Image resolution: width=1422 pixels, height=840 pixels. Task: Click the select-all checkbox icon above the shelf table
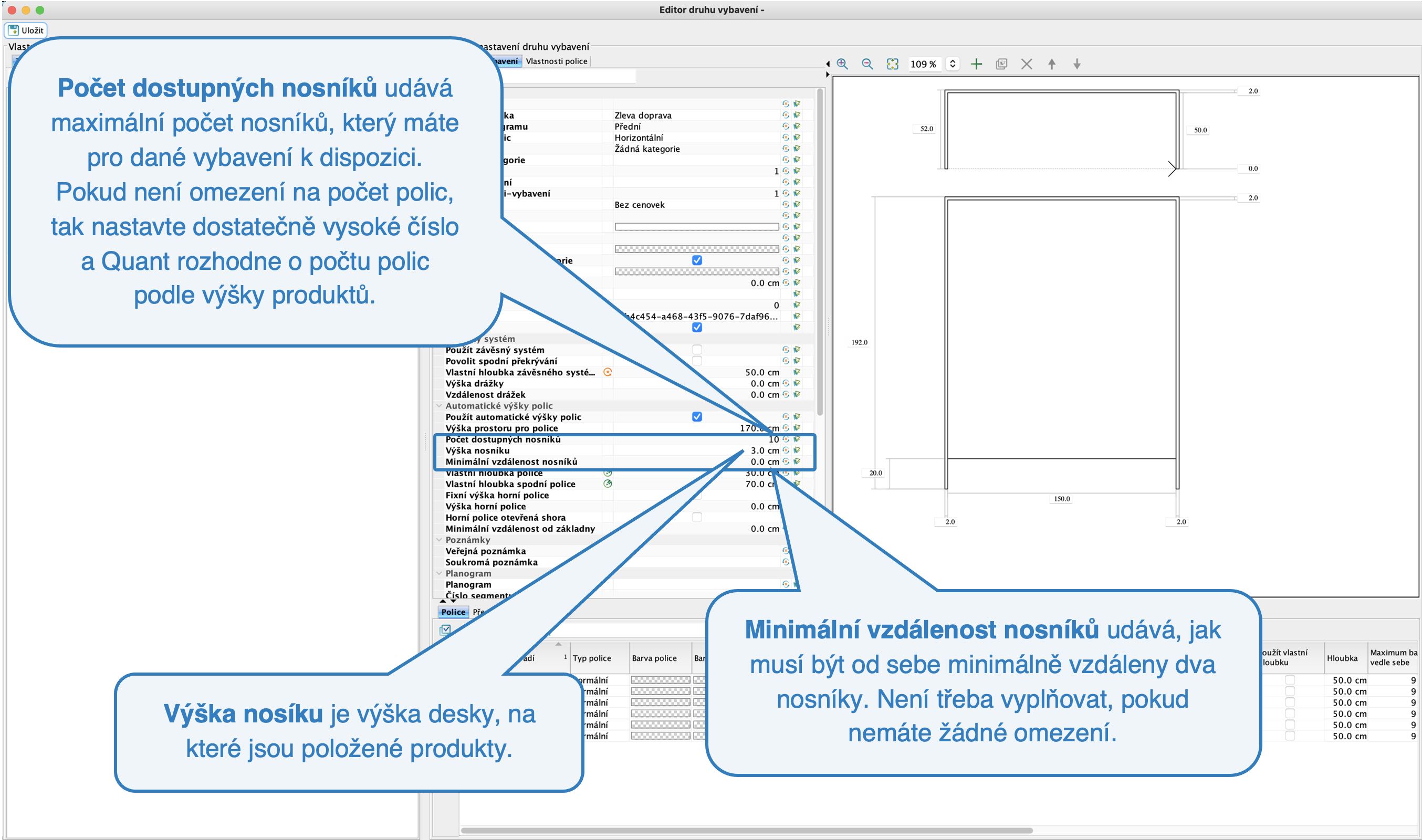click(445, 629)
